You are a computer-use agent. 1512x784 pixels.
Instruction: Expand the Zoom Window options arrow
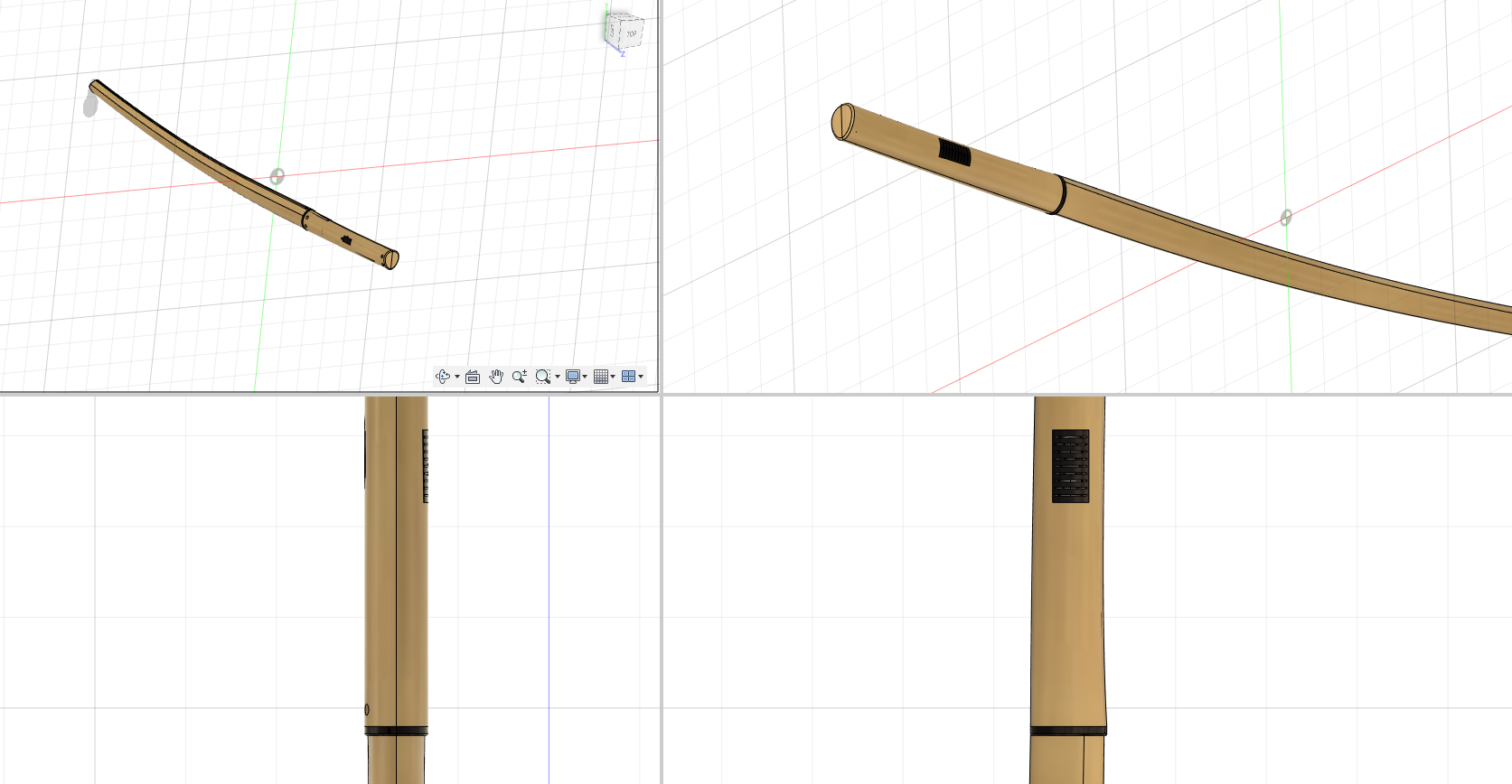(x=558, y=377)
